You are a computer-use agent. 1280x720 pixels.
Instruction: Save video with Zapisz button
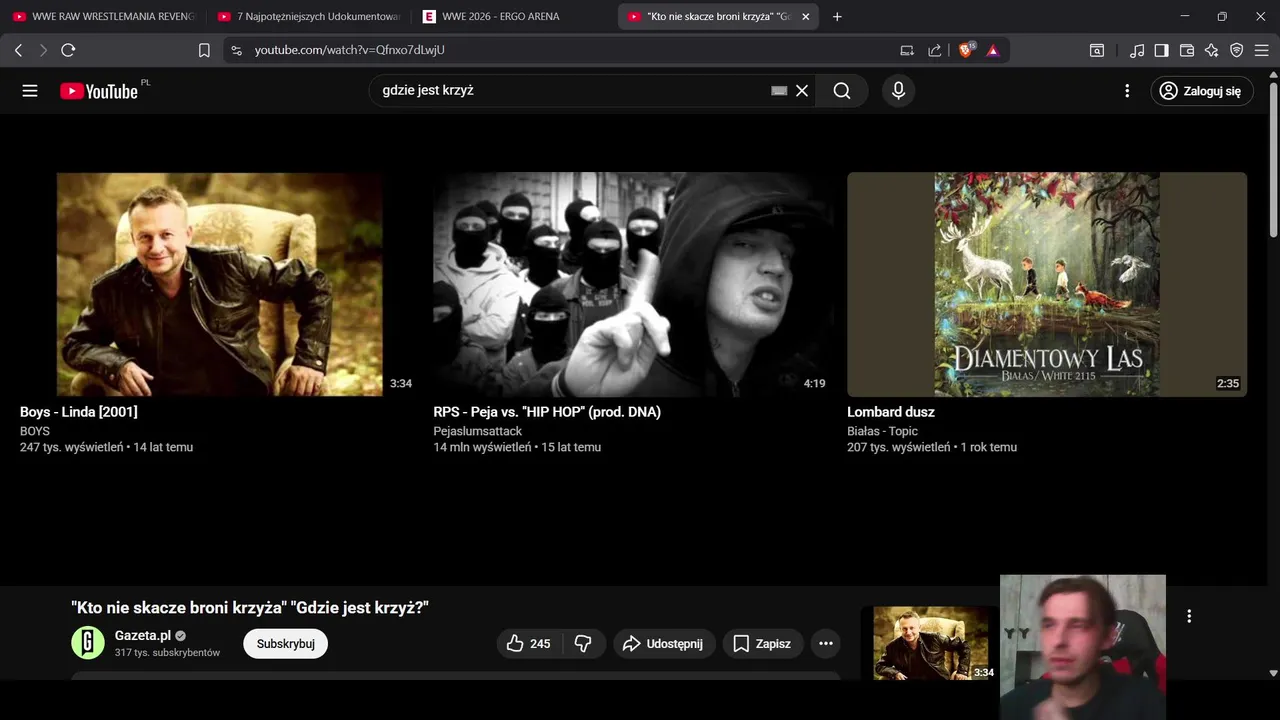click(762, 644)
